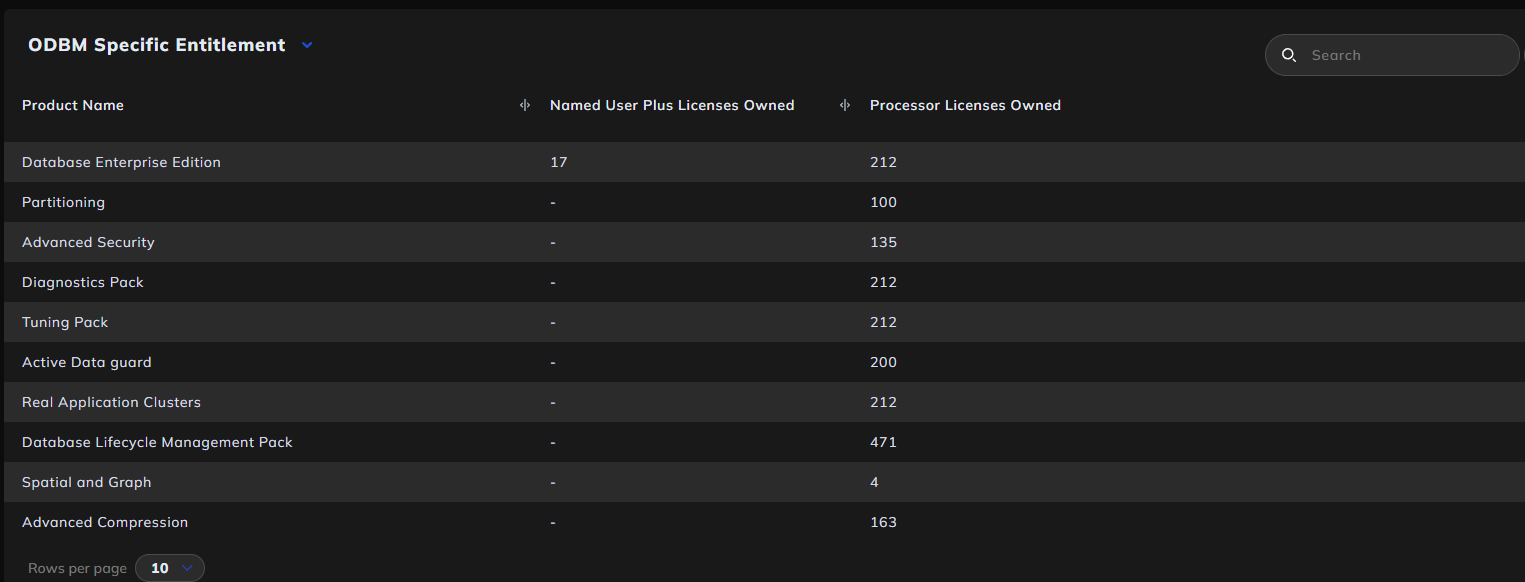Click resize handle before Processor Licenses Owned
Viewport: 1525px width, 582px height.
click(845, 105)
